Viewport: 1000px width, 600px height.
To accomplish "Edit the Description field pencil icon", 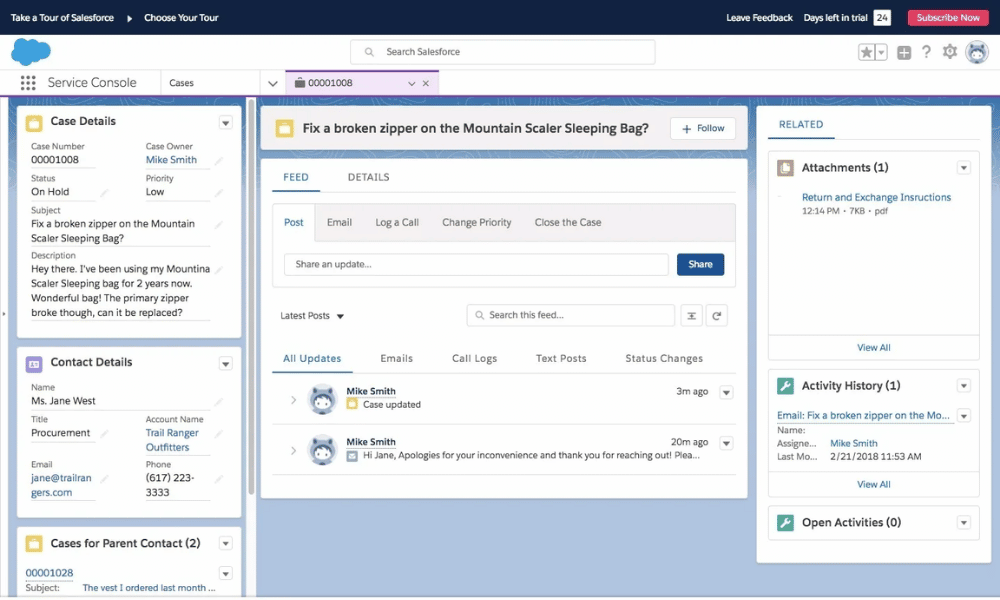I will [219, 270].
